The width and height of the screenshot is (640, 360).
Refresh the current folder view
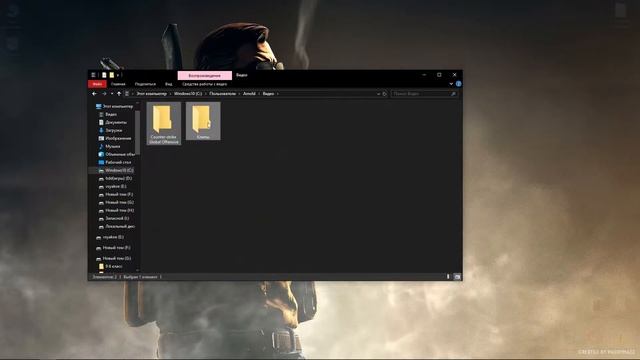(x=384, y=94)
